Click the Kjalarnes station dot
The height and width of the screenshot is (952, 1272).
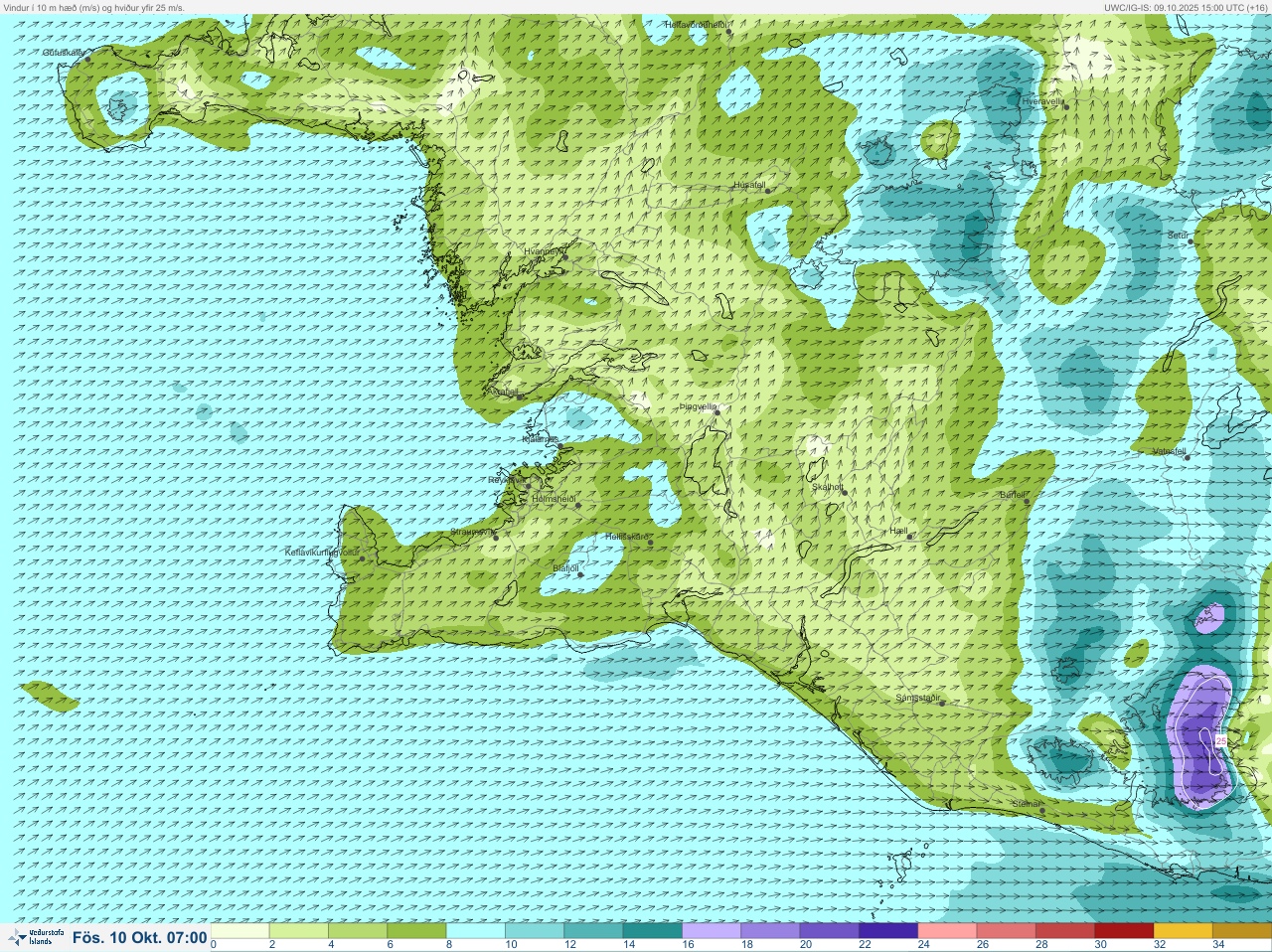(560, 447)
